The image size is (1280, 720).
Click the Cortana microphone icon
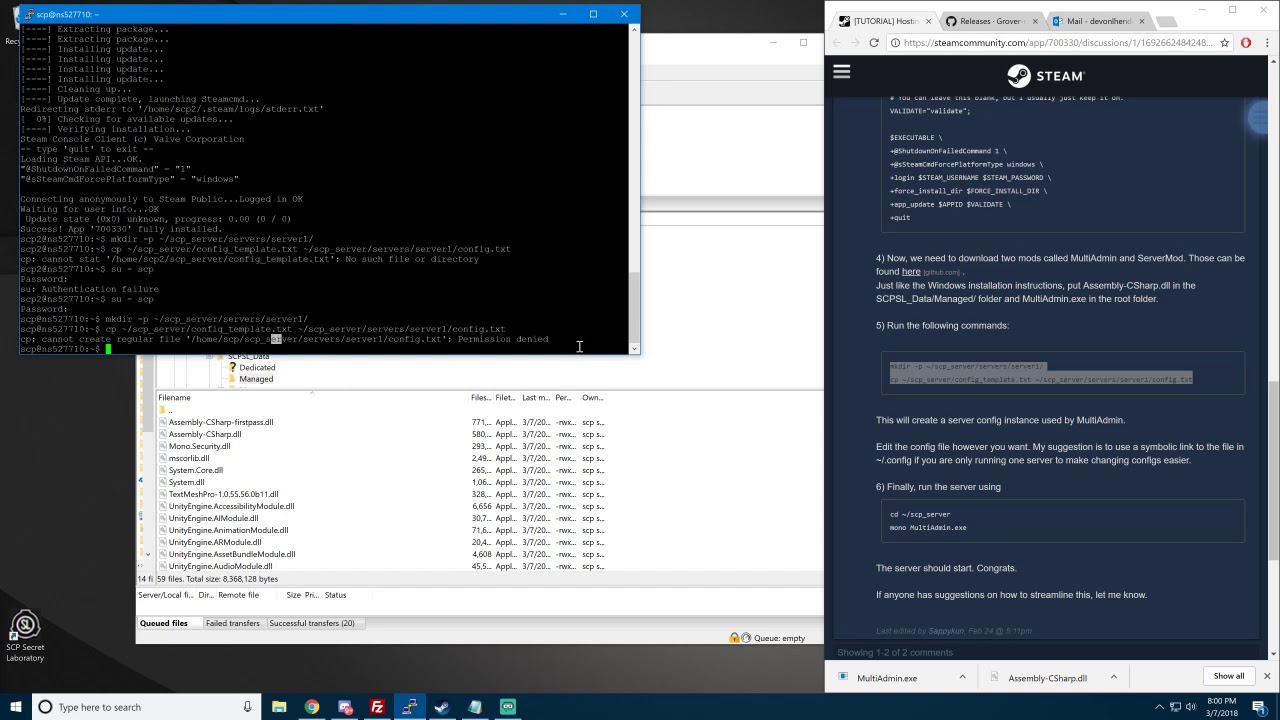247,707
